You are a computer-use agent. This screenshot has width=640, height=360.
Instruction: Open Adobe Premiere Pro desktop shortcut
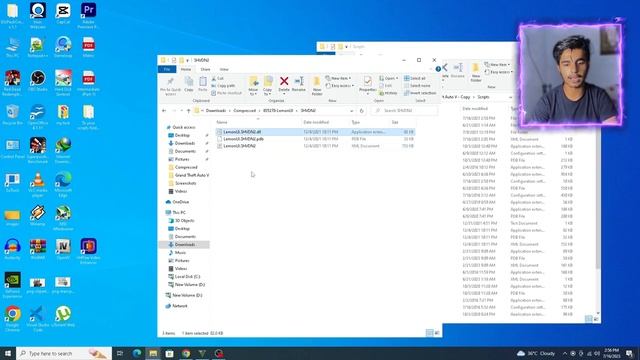[89, 16]
